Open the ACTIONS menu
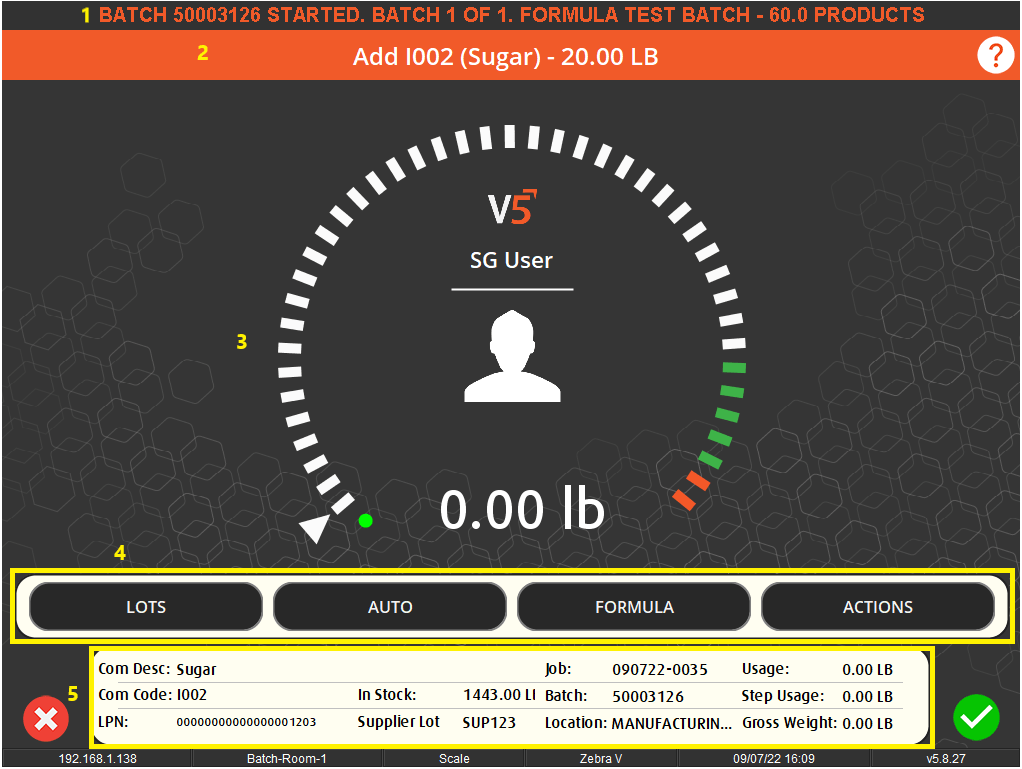This screenshot has width=1022, height=769. [877, 607]
